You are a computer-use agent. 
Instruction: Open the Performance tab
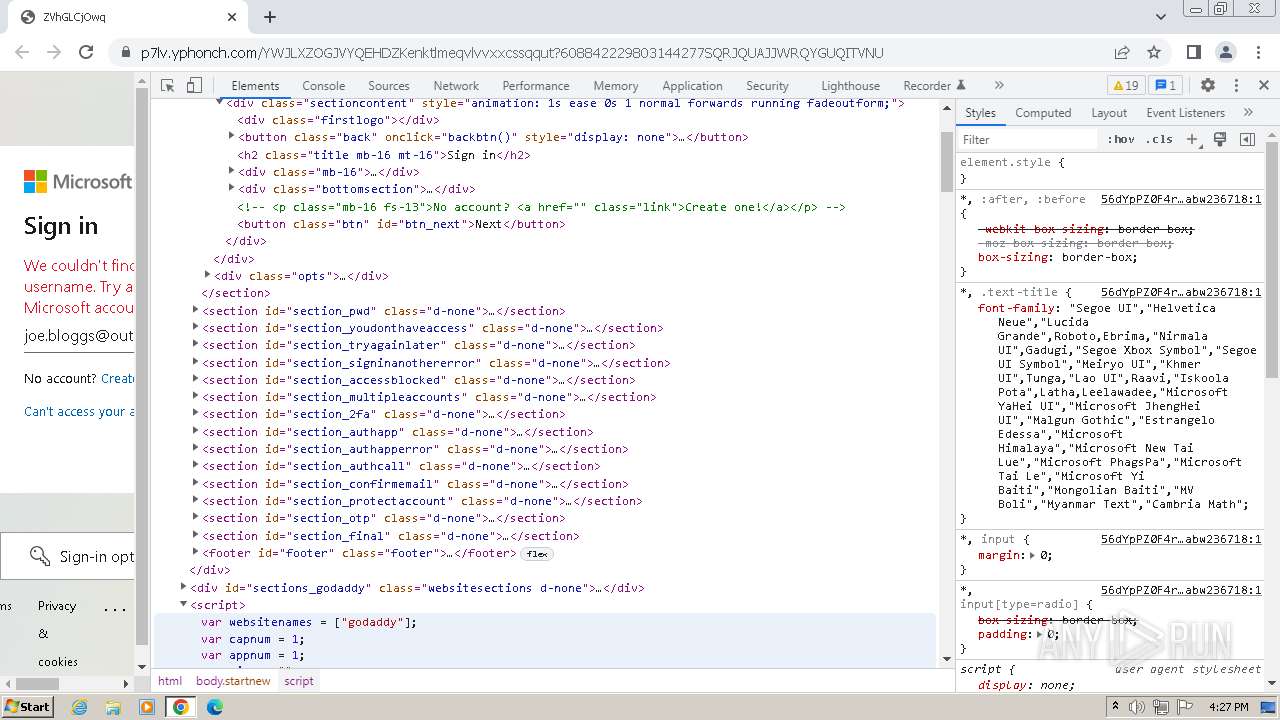click(x=535, y=86)
